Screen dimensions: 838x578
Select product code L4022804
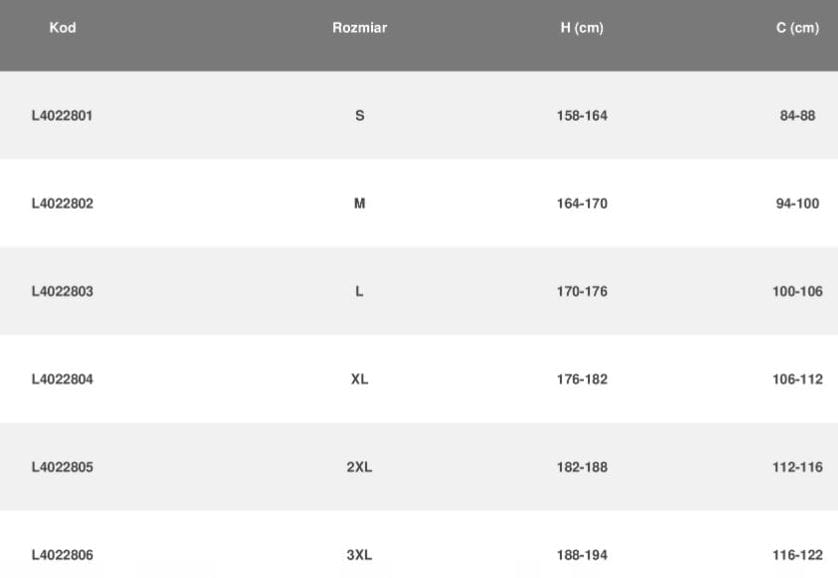(x=62, y=380)
